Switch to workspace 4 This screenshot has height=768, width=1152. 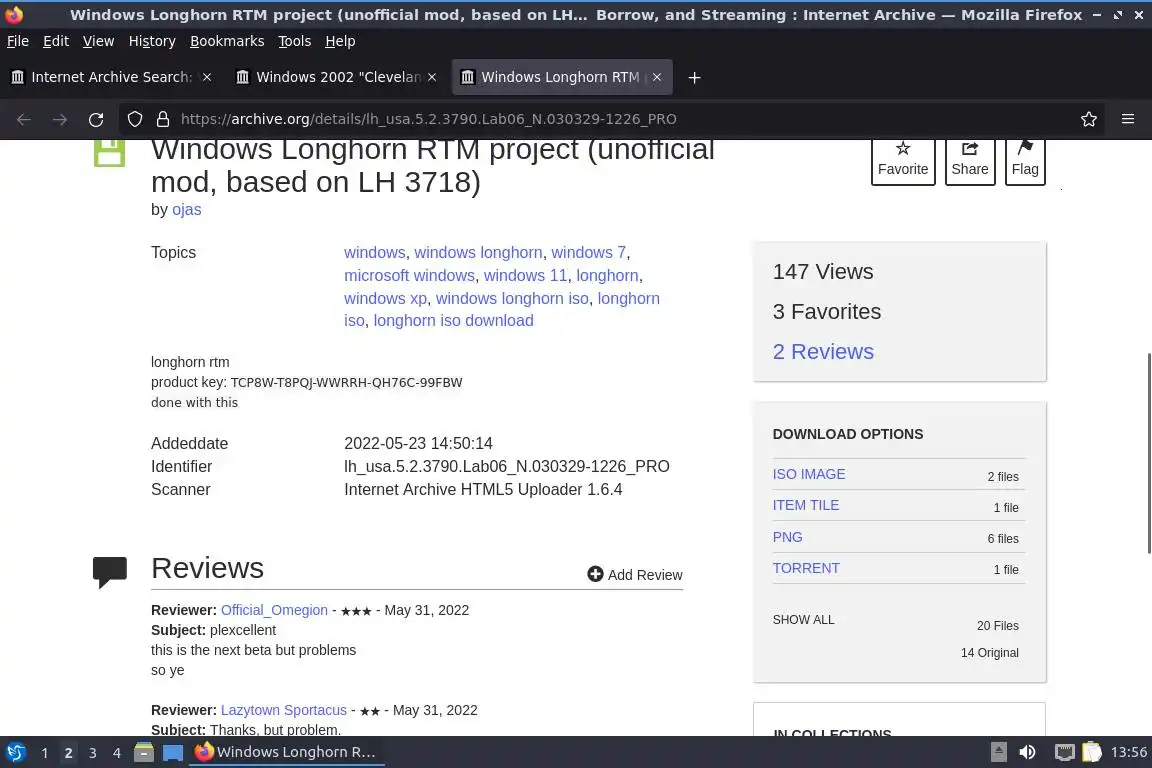click(x=117, y=753)
